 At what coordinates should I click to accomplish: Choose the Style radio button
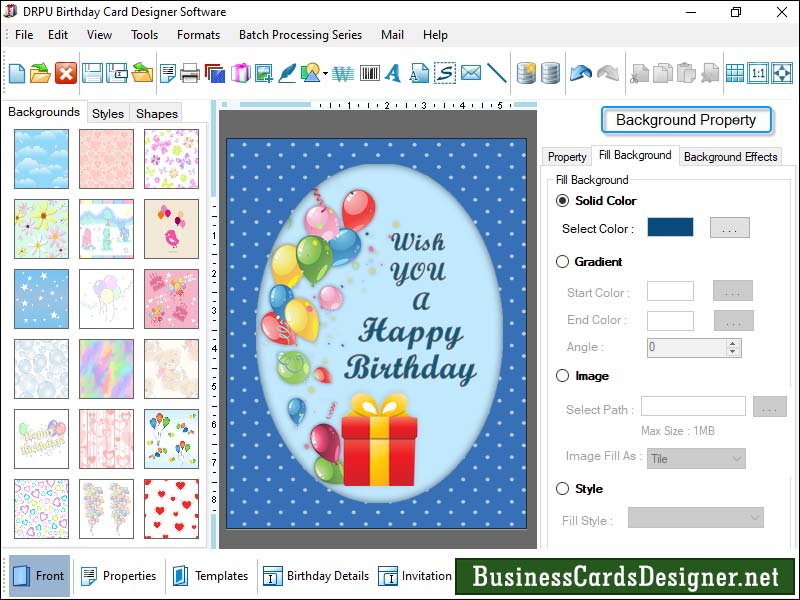[x=562, y=489]
